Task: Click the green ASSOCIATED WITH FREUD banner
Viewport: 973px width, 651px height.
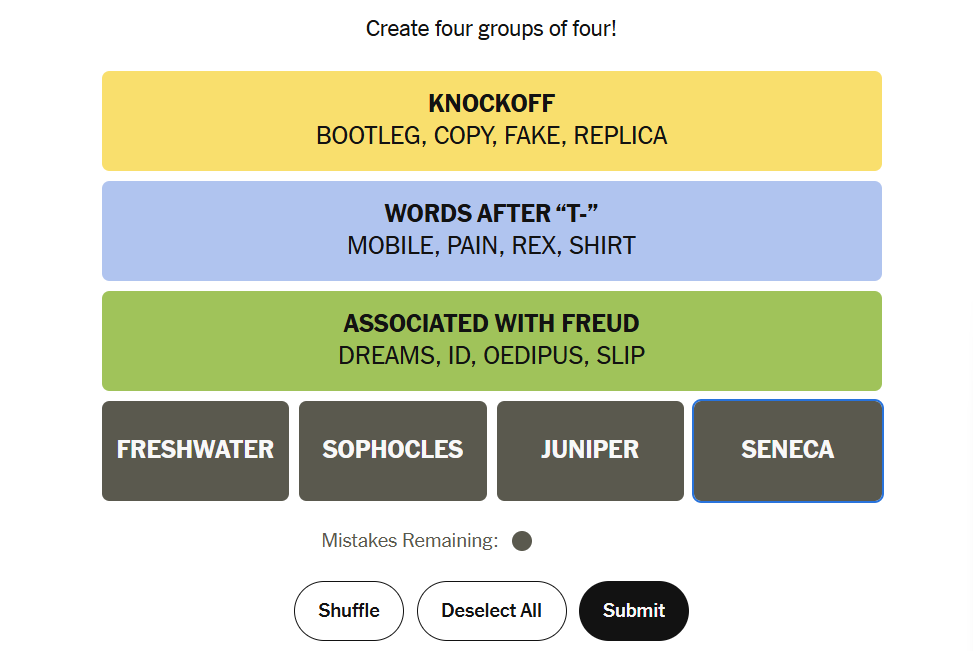Action: pyautogui.click(x=492, y=341)
